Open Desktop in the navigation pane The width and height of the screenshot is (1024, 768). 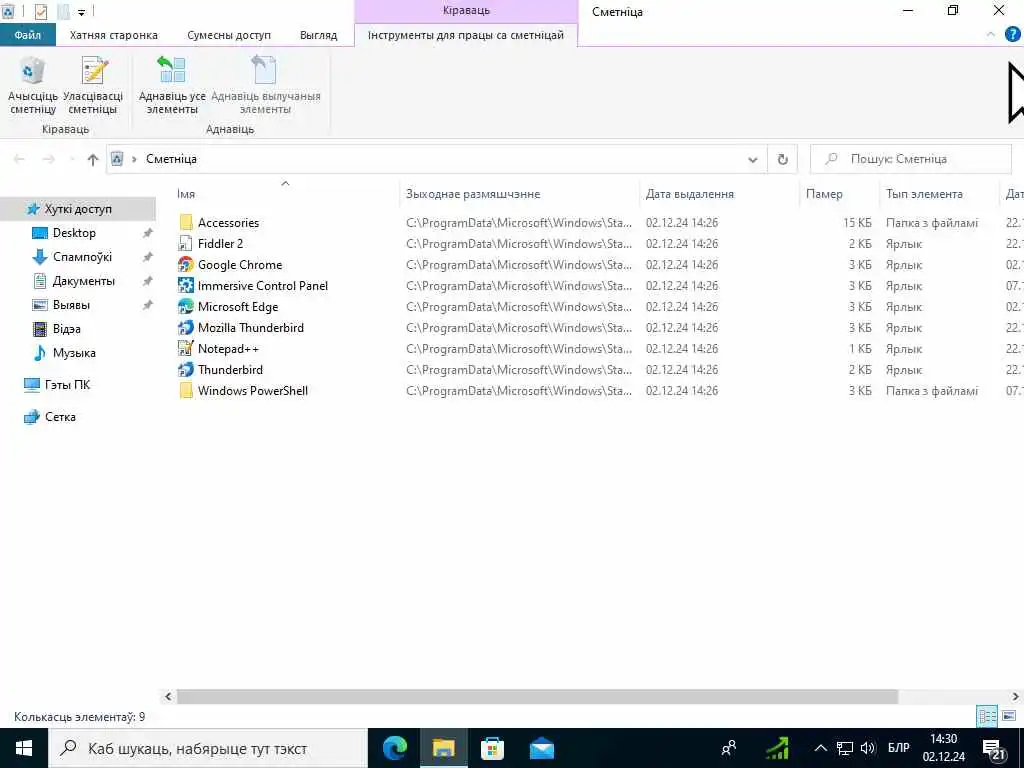click(x=74, y=233)
